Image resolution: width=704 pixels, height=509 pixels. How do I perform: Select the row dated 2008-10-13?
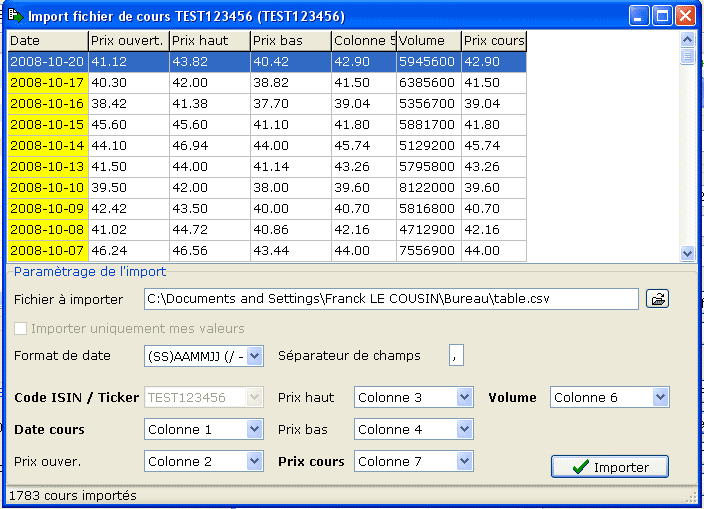(267, 167)
